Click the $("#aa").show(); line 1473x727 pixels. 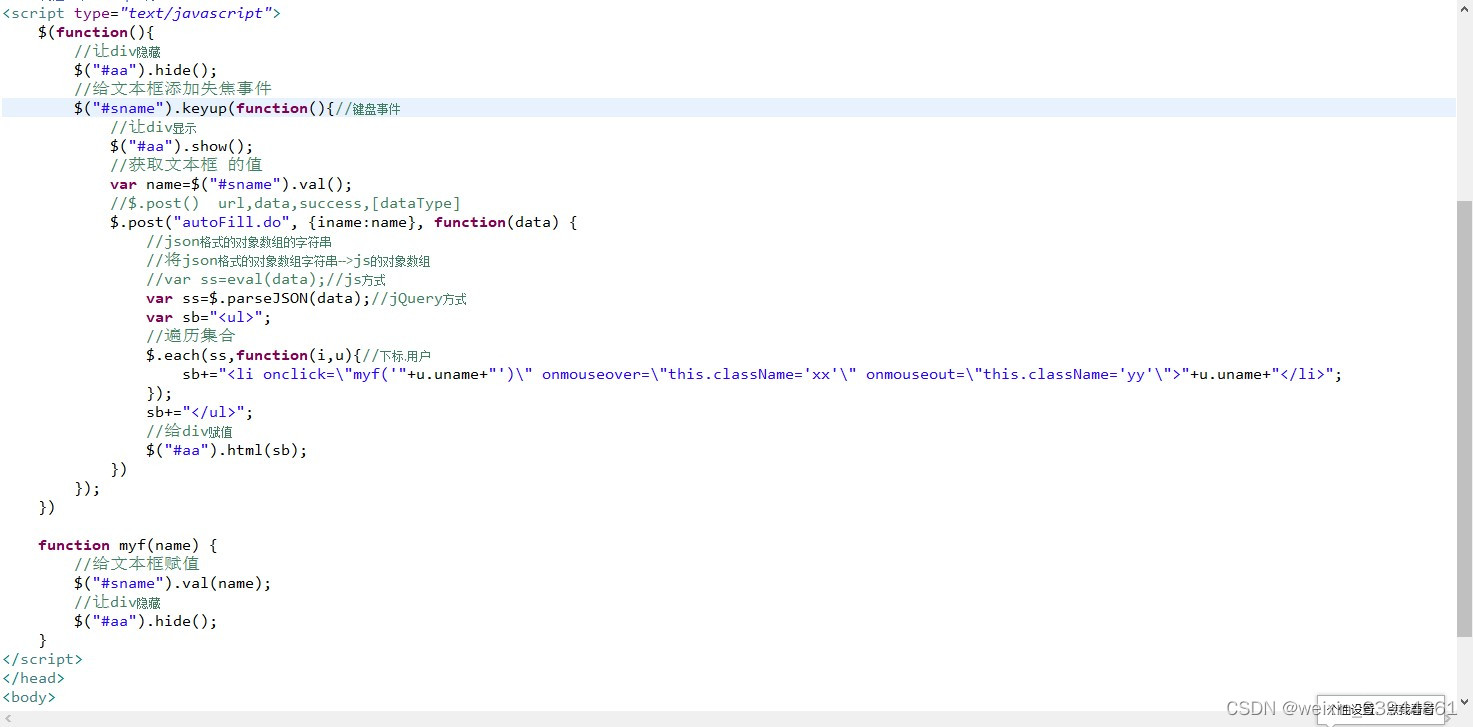(182, 146)
